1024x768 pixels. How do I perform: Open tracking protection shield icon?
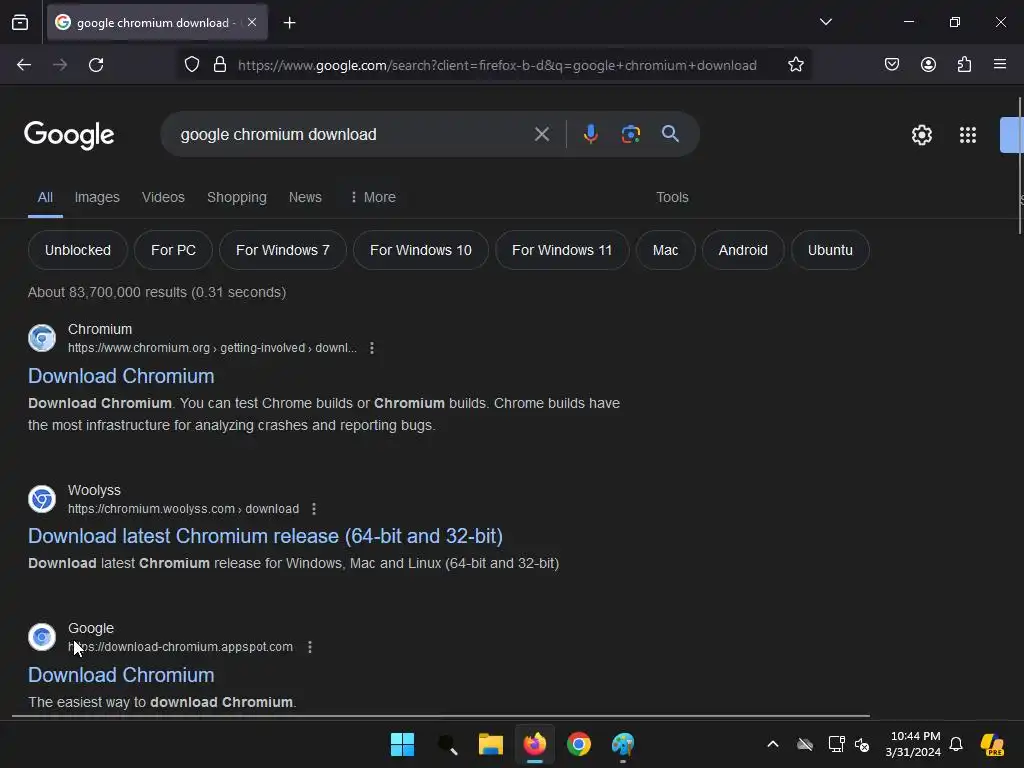191,65
